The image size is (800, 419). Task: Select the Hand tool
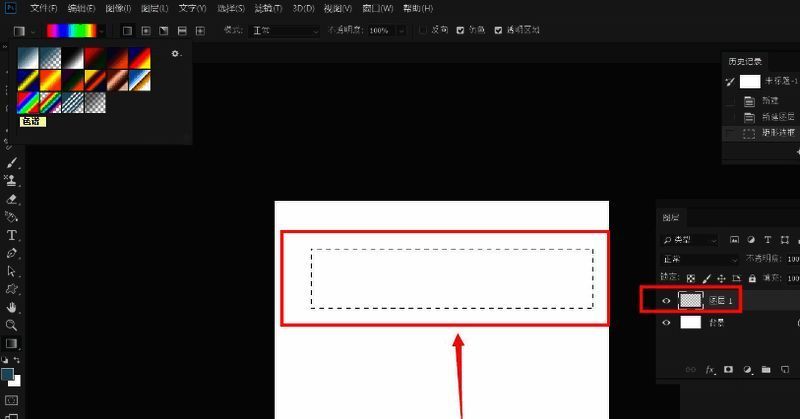[x=11, y=307]
